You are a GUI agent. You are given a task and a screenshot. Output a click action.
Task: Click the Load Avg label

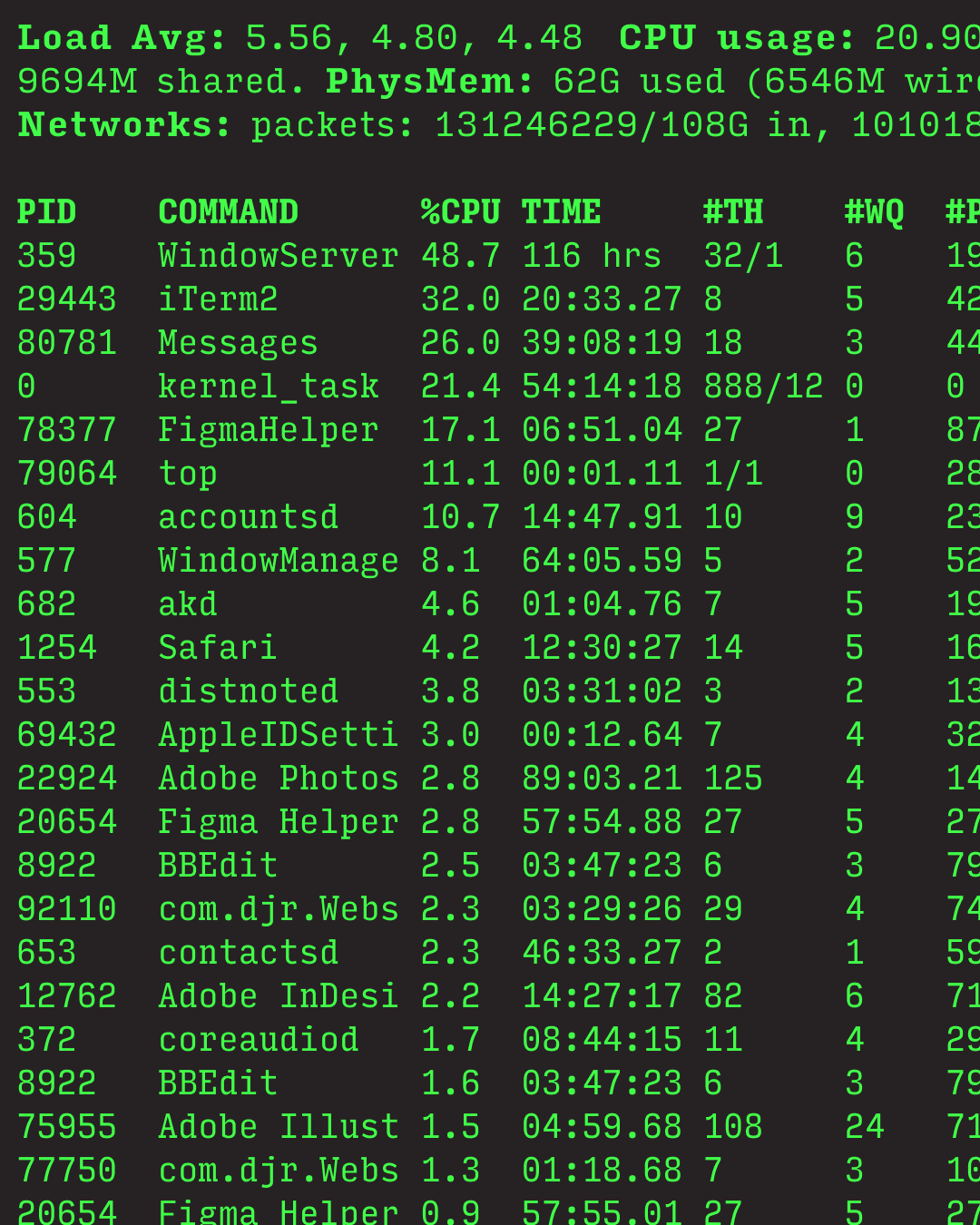122,38
